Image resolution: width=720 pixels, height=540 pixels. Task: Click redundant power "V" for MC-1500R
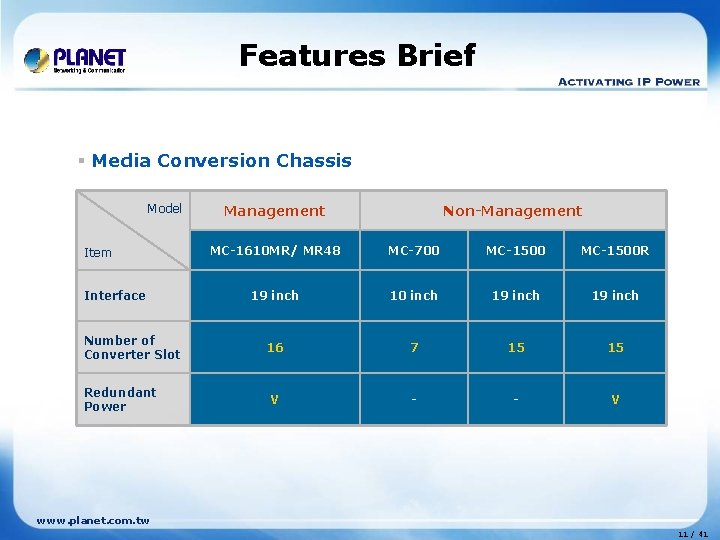[615, 399]
